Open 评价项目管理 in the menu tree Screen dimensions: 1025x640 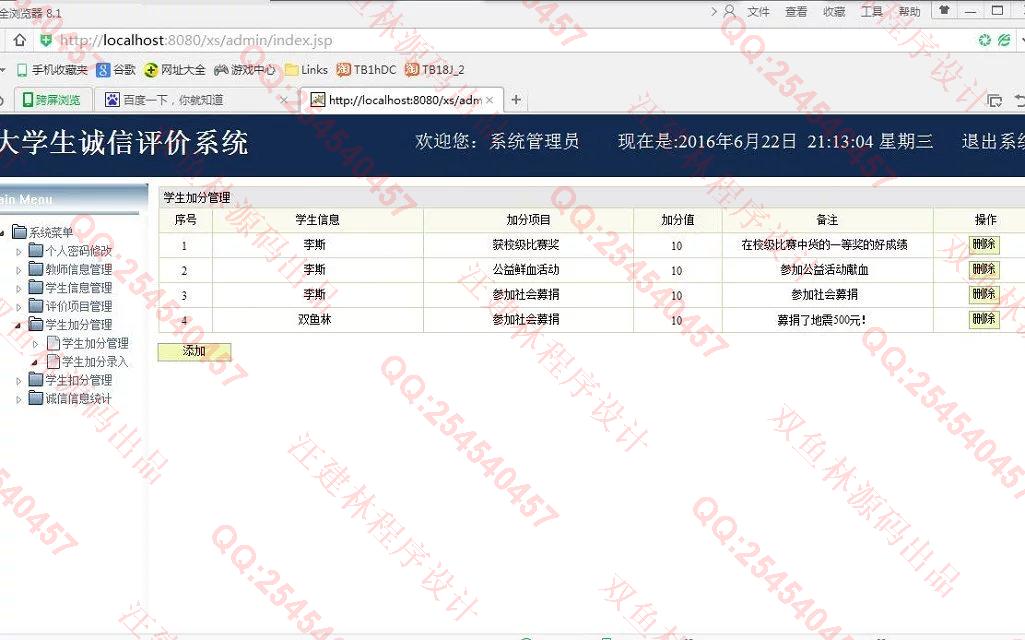tap(78, 306)
